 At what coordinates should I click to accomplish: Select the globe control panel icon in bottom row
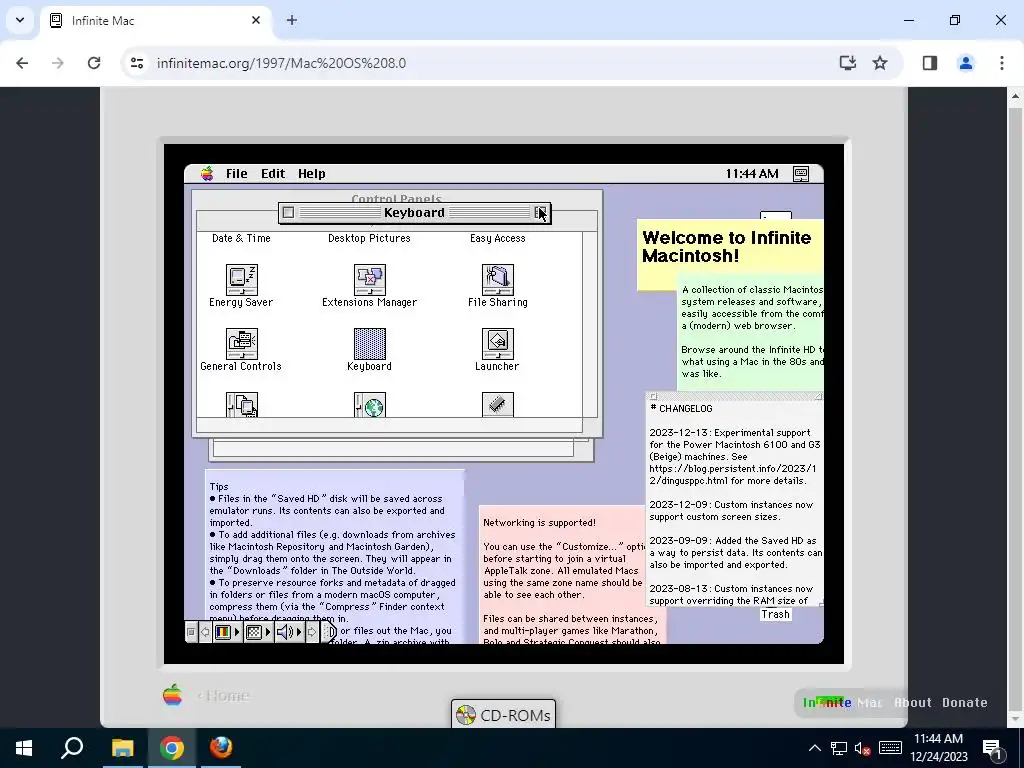click(370, 404)
